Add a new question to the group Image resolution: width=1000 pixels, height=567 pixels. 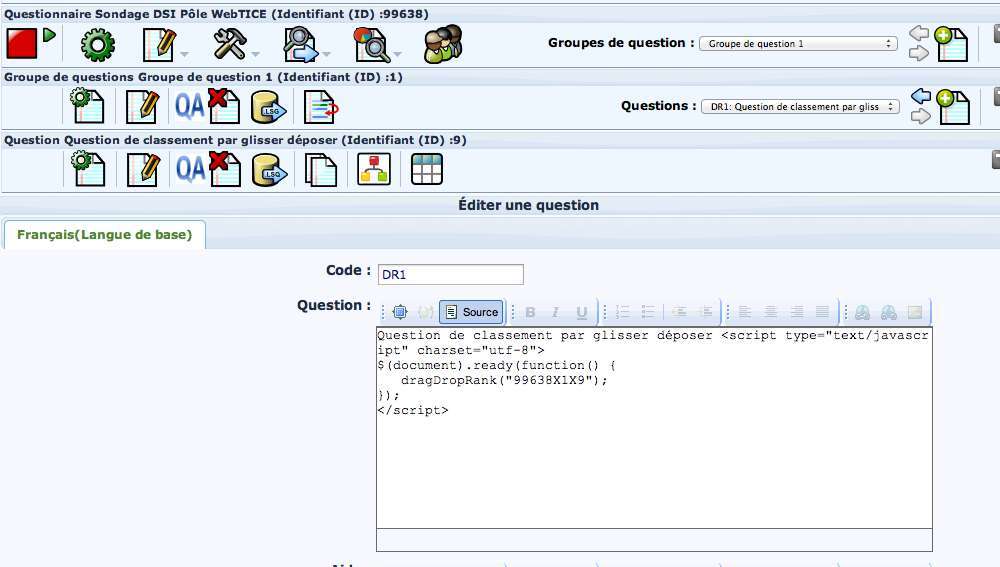coord(953,107)
